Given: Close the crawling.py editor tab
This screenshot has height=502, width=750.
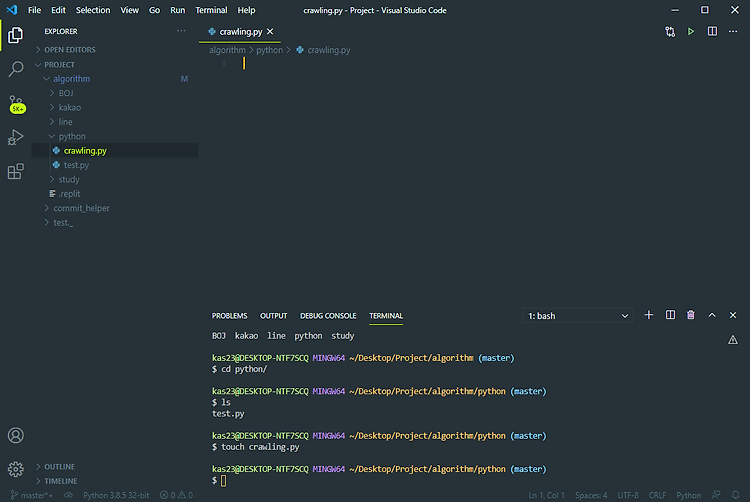Looking at the screenshot, I should 270,32.
